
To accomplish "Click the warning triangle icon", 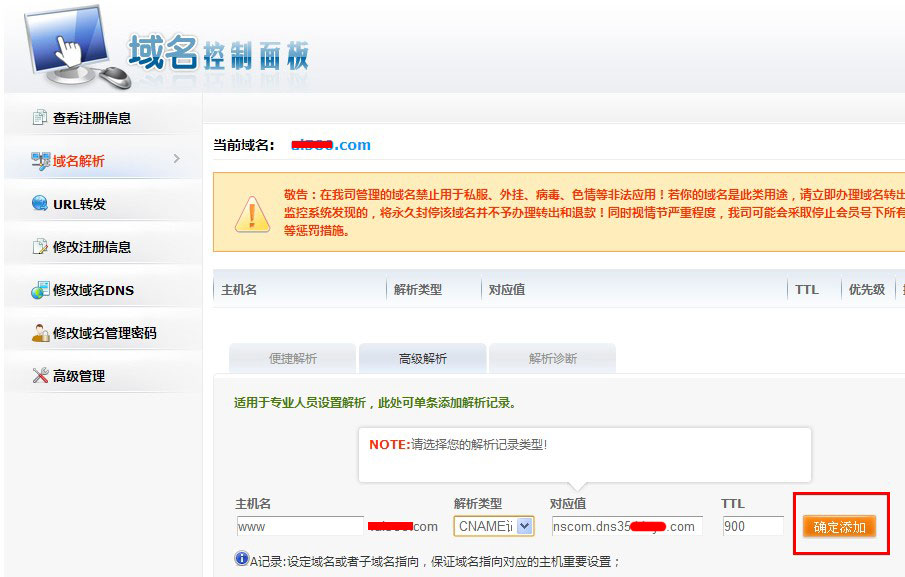I will (252, 214).
